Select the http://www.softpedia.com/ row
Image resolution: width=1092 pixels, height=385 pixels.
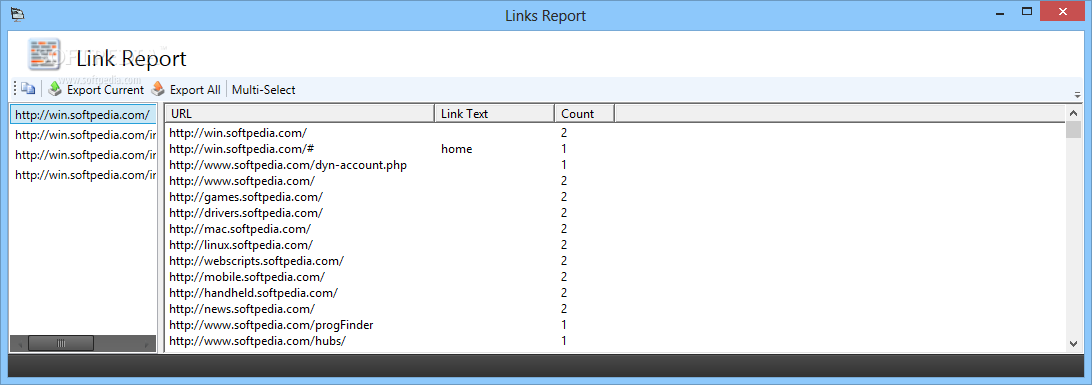point(615,181)
